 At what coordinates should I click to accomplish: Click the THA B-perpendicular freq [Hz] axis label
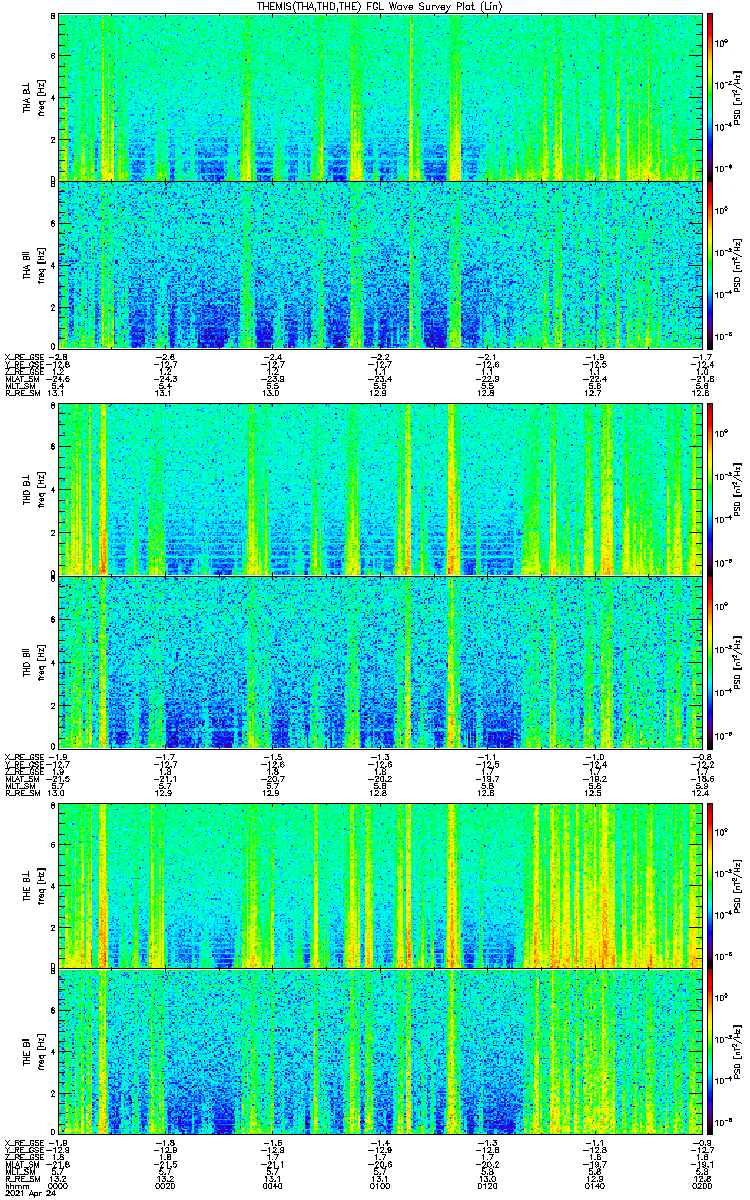[40, 97]
